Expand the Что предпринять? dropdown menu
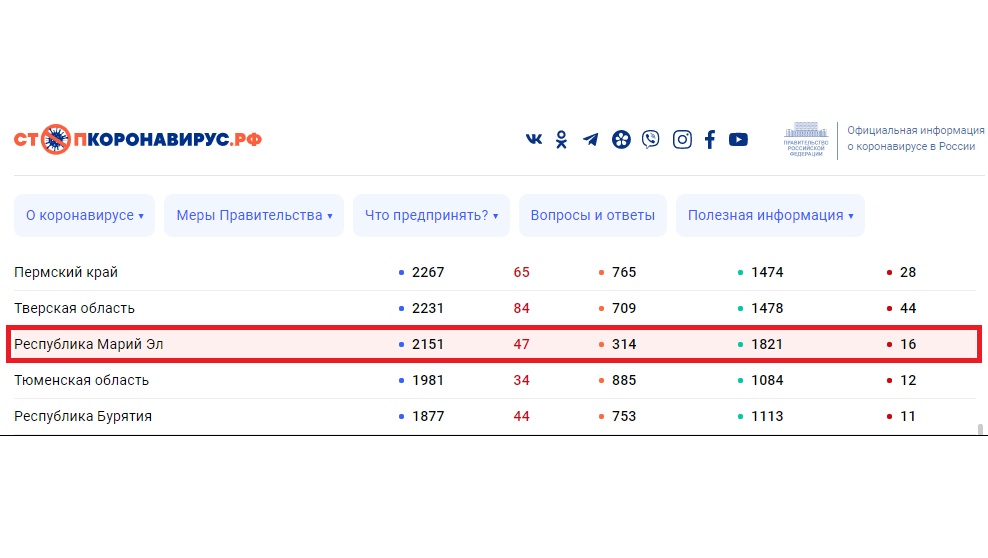Screen dimensions: 988x558 pyautogui.click(x=431, y=215)
